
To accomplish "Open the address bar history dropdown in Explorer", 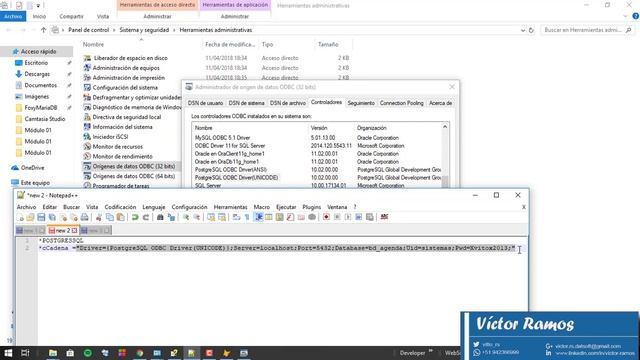I will coord(523,30).
